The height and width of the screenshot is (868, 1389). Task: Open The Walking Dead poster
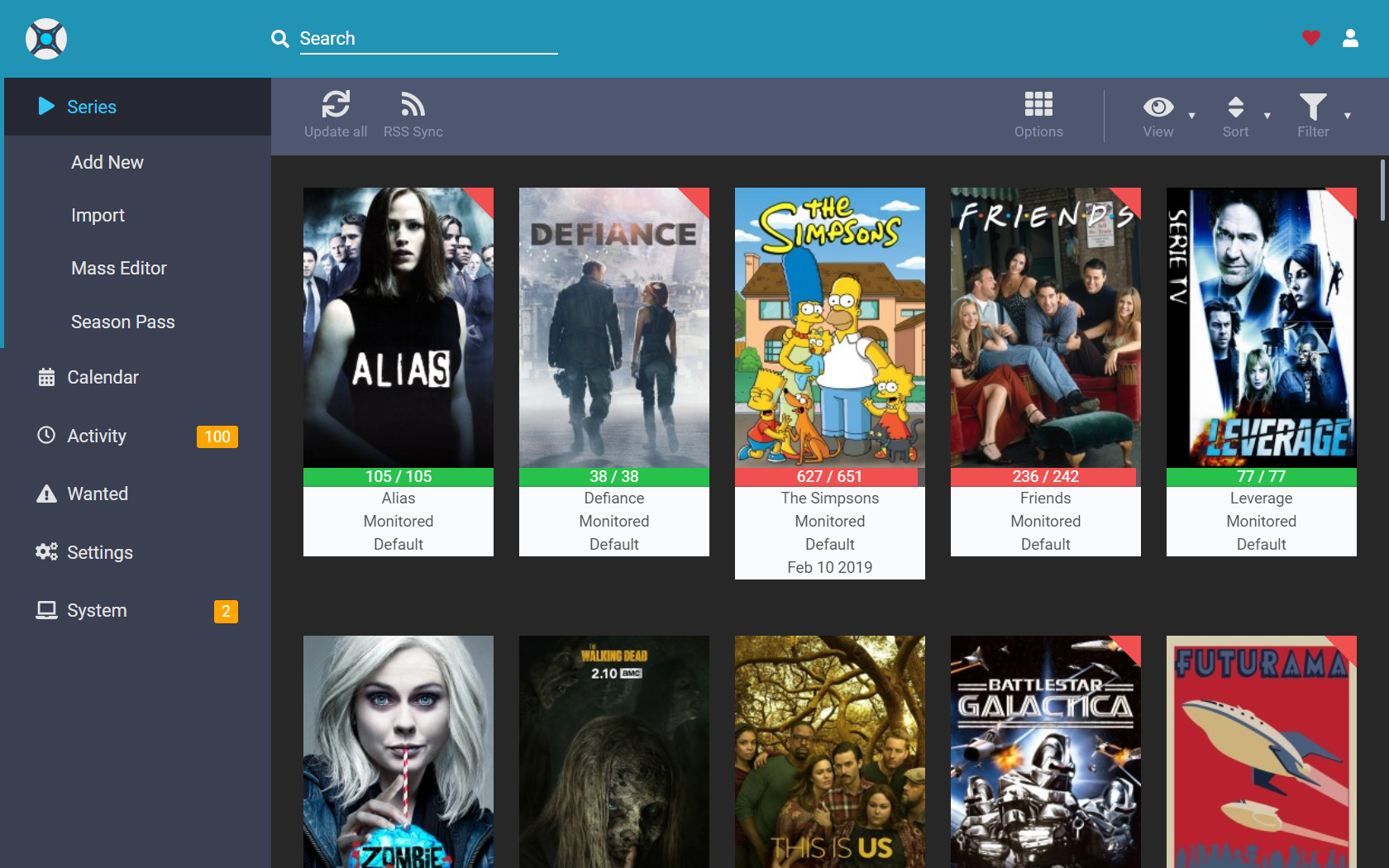coord(614,751)
